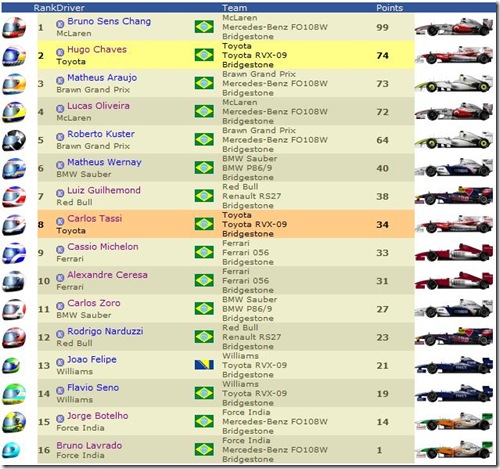Click helmet icon in Cassio Michelon row

coord(14,253)
